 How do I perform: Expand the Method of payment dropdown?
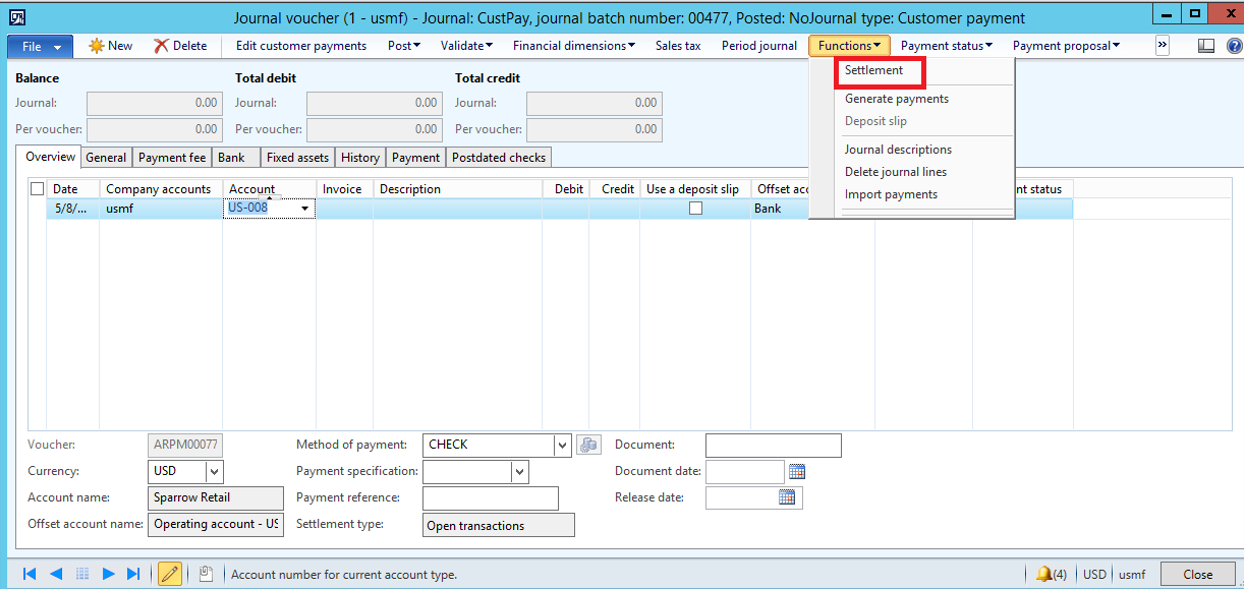[562, 445]
